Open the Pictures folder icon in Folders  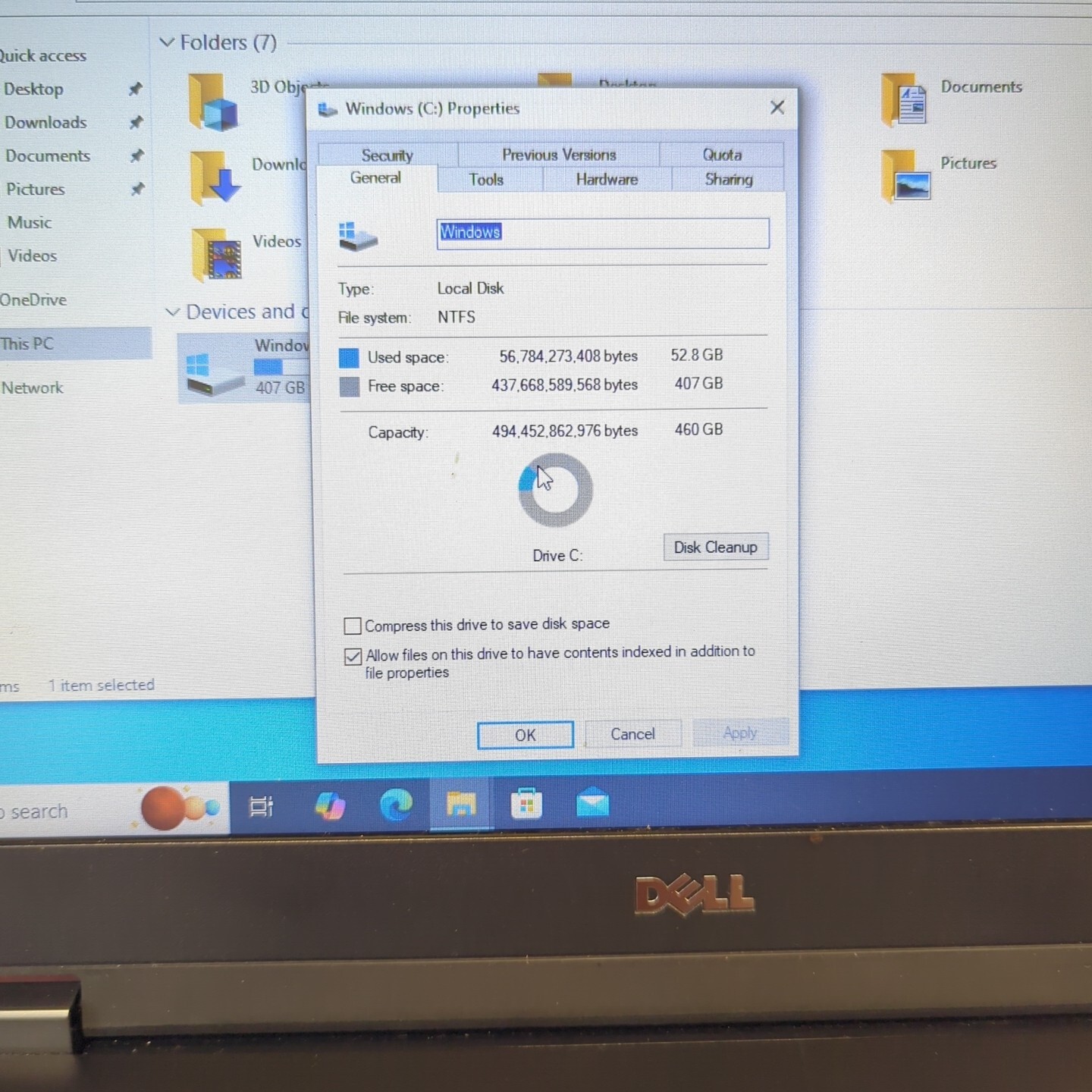tap(905, 176)
